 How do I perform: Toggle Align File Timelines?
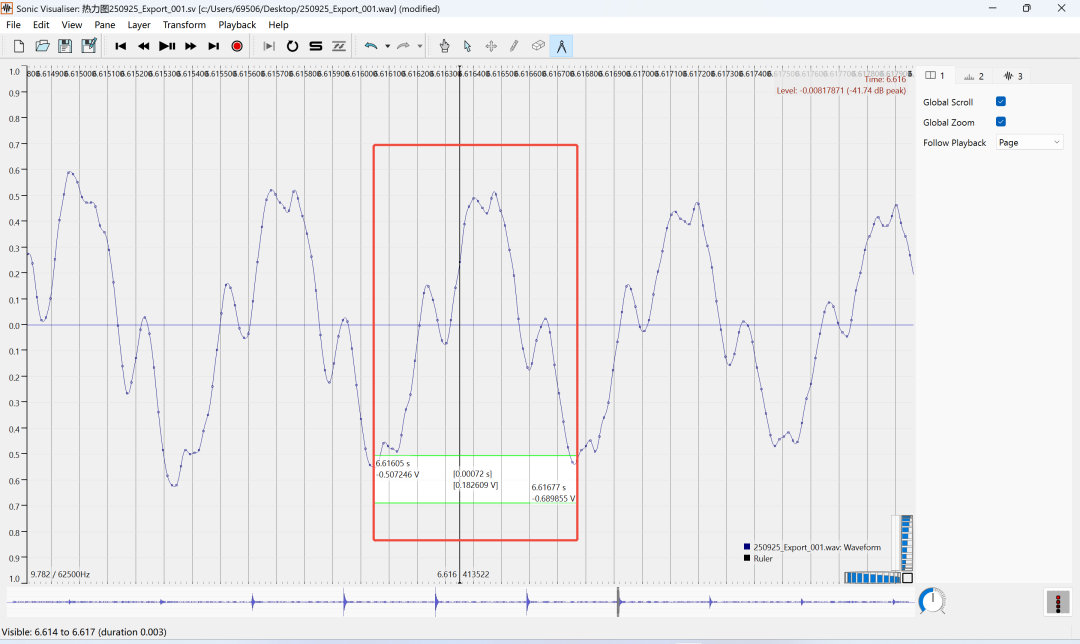pyautogui.click(x=339, y=46)
